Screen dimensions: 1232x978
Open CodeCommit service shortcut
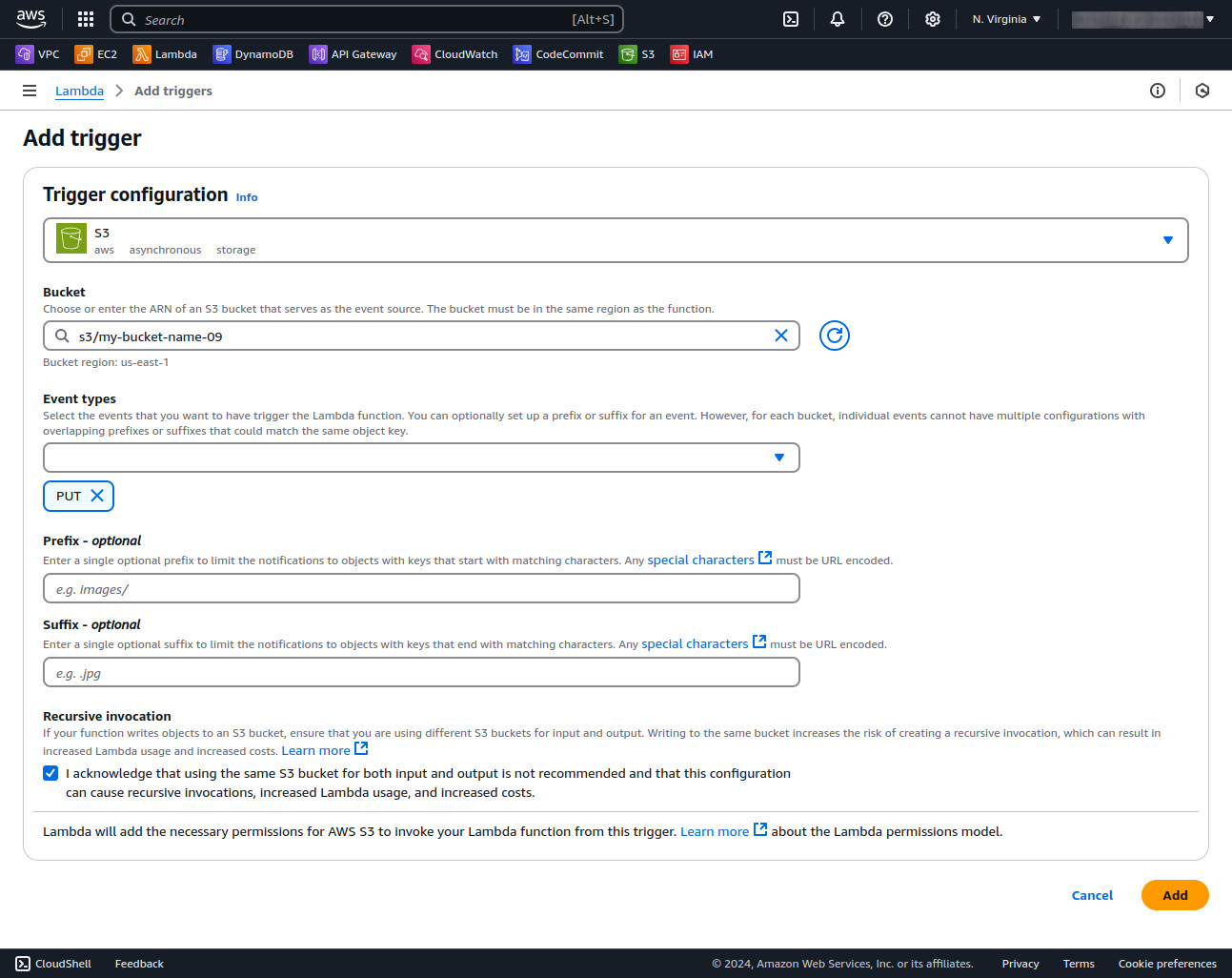(x=558, y=54)
